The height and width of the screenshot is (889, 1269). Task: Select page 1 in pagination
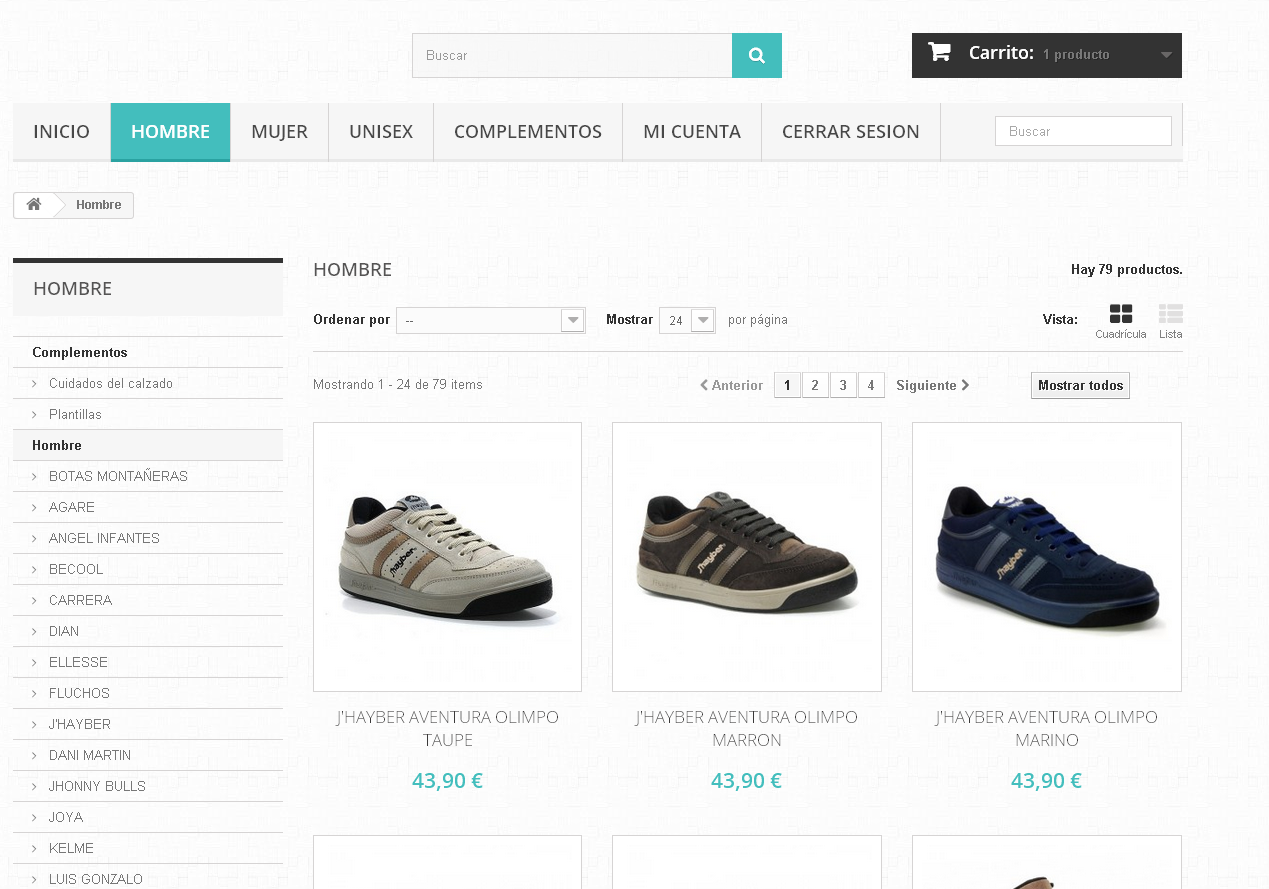[x=787, y=385]
